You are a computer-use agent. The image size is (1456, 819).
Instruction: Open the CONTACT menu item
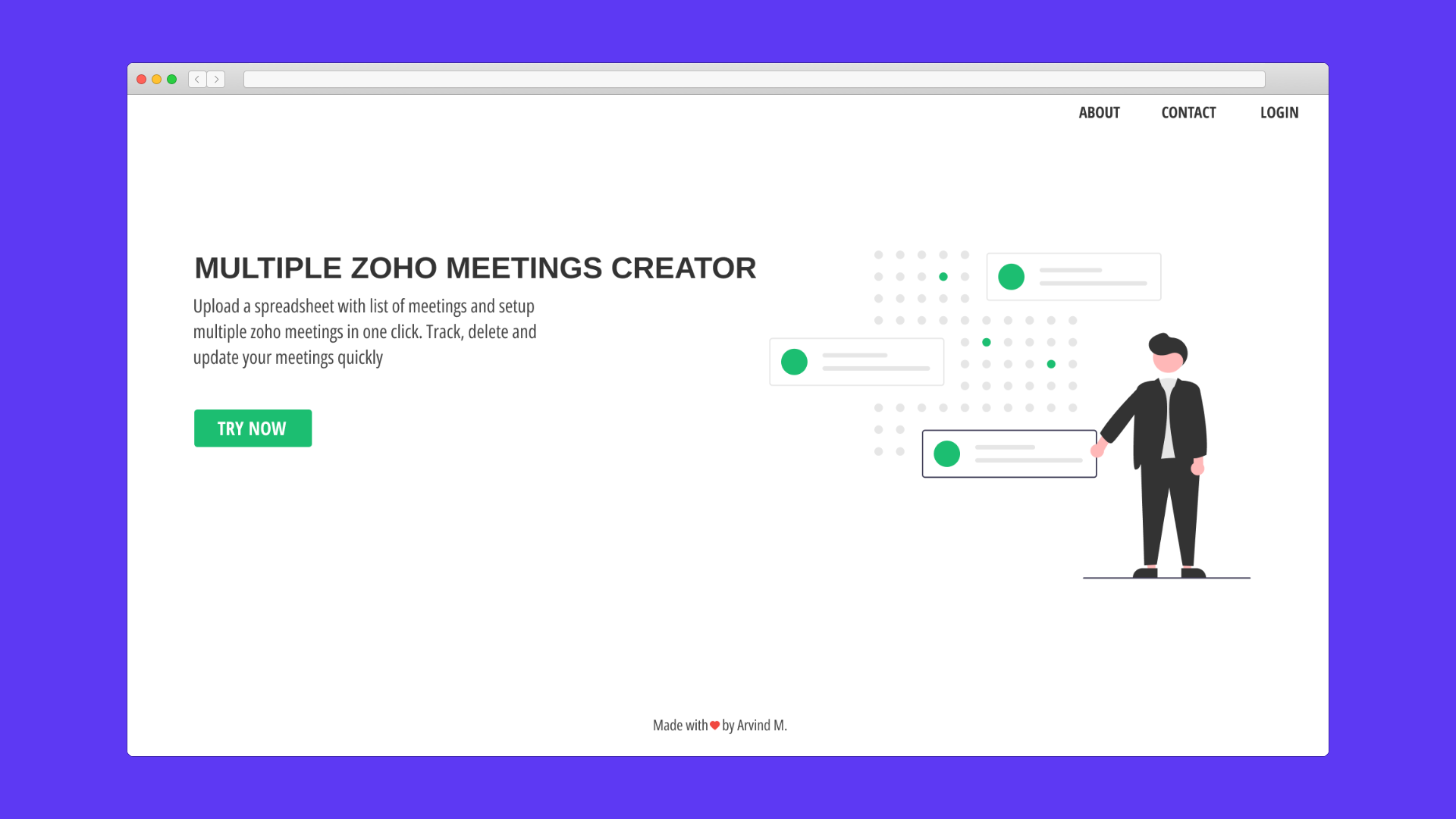click(x=1188, y=112)
